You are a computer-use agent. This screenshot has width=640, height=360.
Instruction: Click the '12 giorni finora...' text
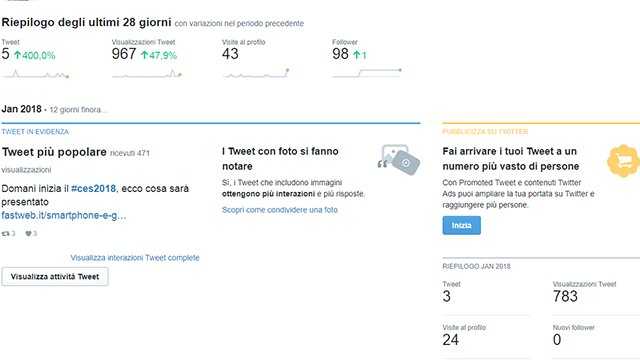(x=78, y=110)
